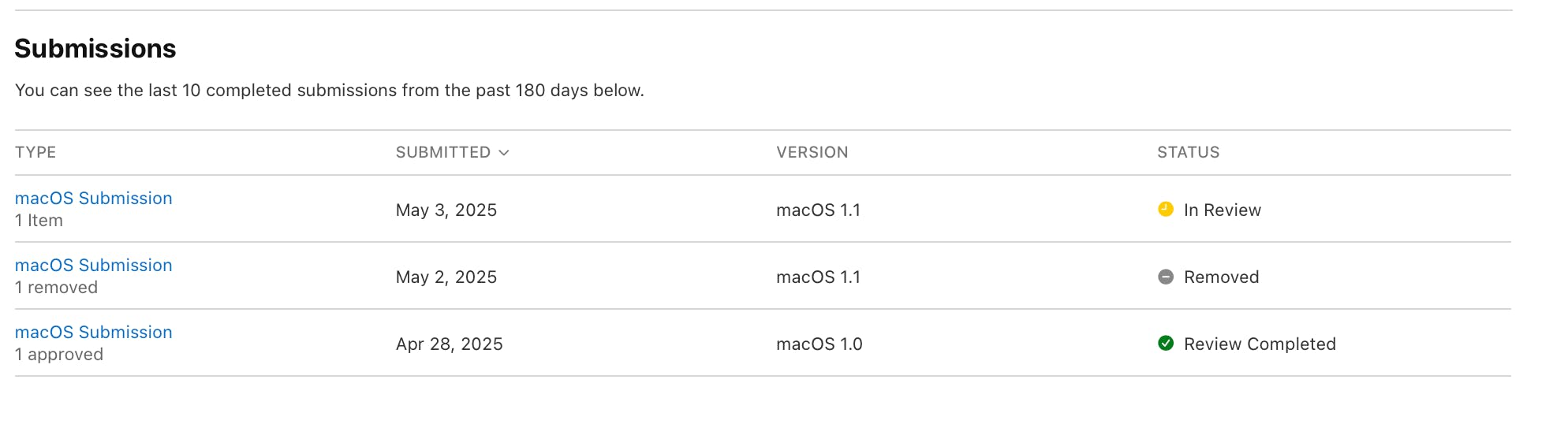
Task: Open the May 2 macOS Submission link
Action: pos(93,265)
